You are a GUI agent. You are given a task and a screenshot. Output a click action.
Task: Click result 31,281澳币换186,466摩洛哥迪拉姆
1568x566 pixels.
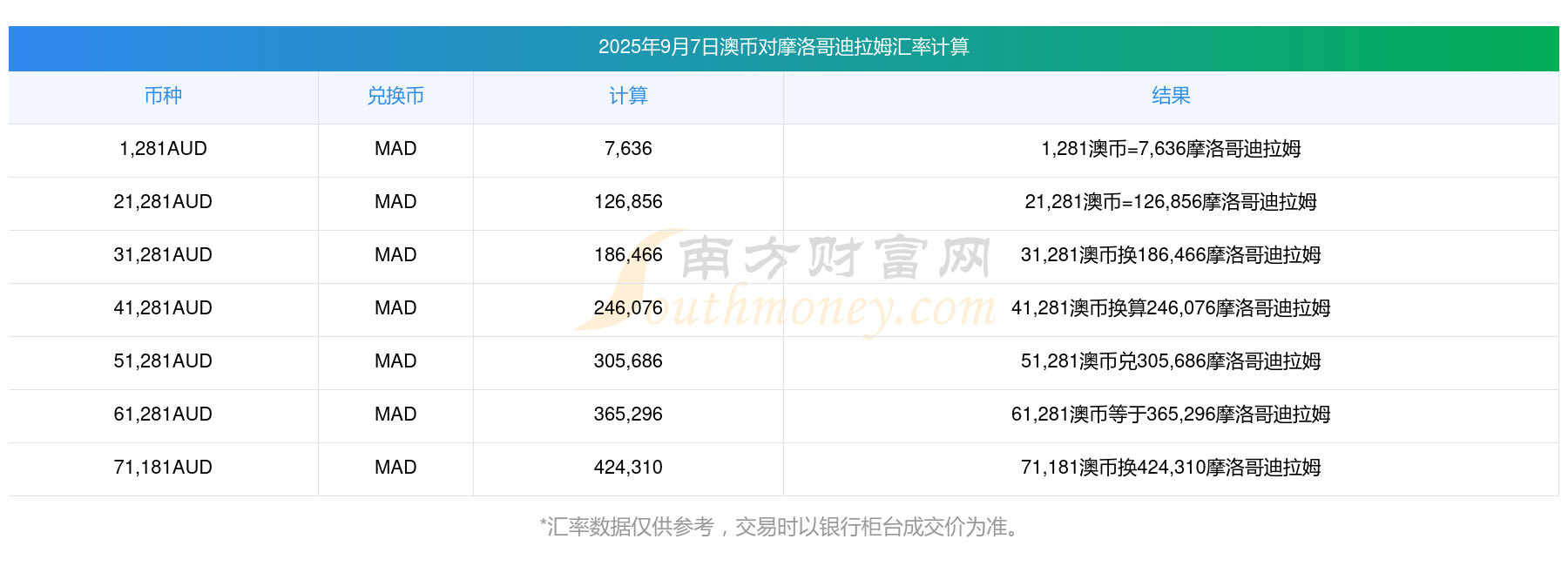[1171, 255]
